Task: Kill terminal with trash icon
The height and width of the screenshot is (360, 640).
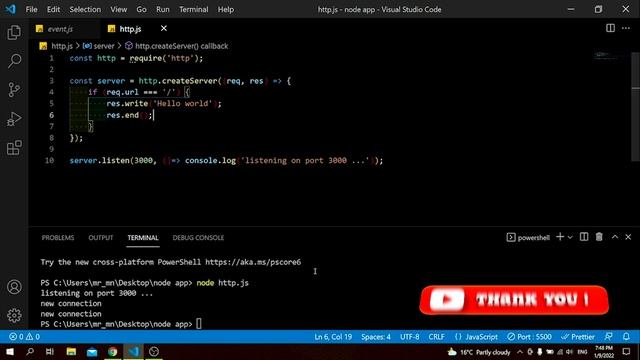Action: [x=599, y=237]
